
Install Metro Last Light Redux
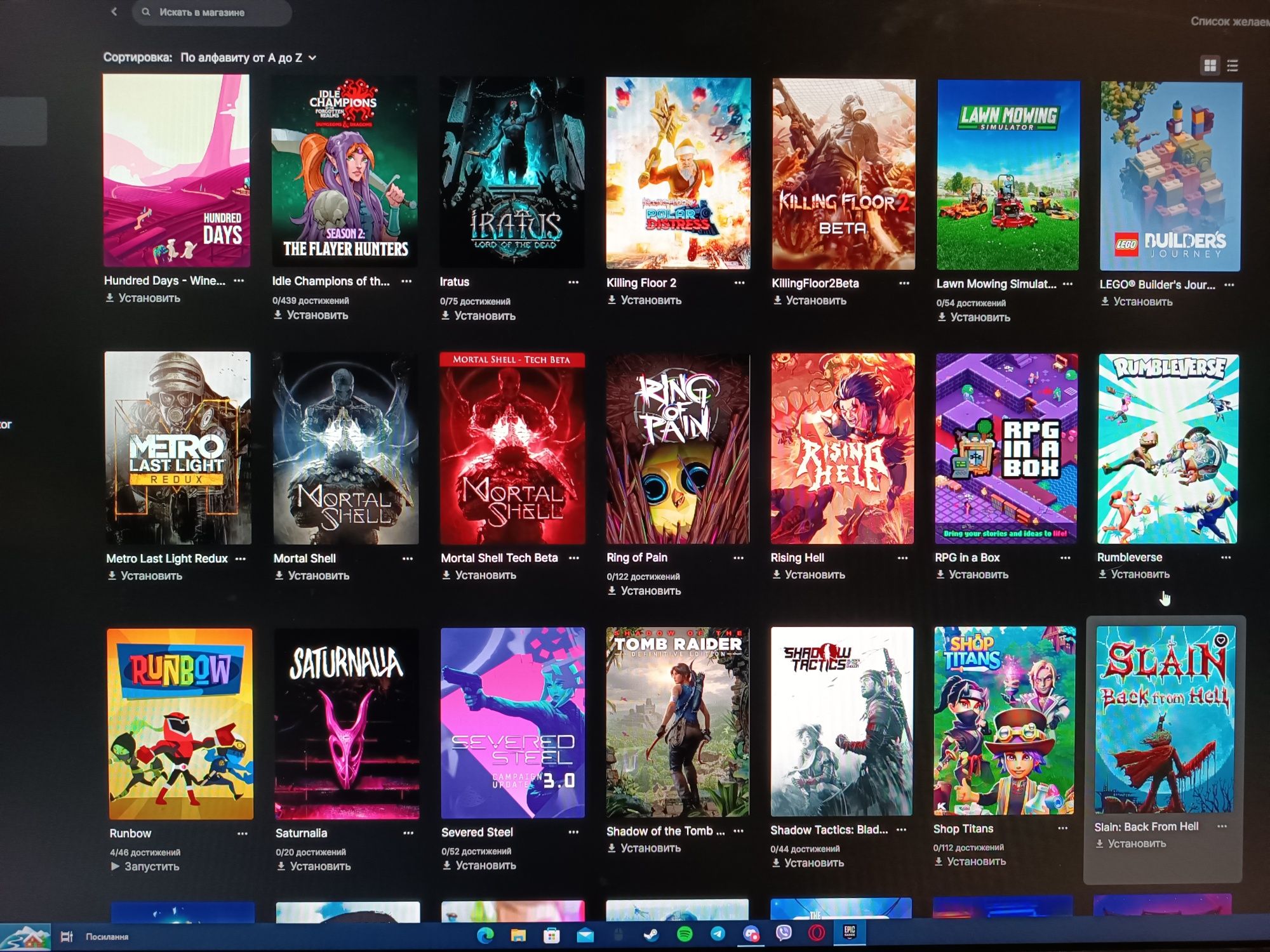145,576
